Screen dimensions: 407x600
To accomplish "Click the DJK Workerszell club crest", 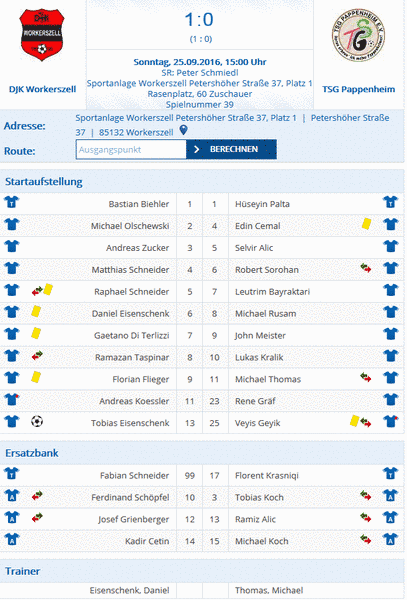I will point(42,35).
